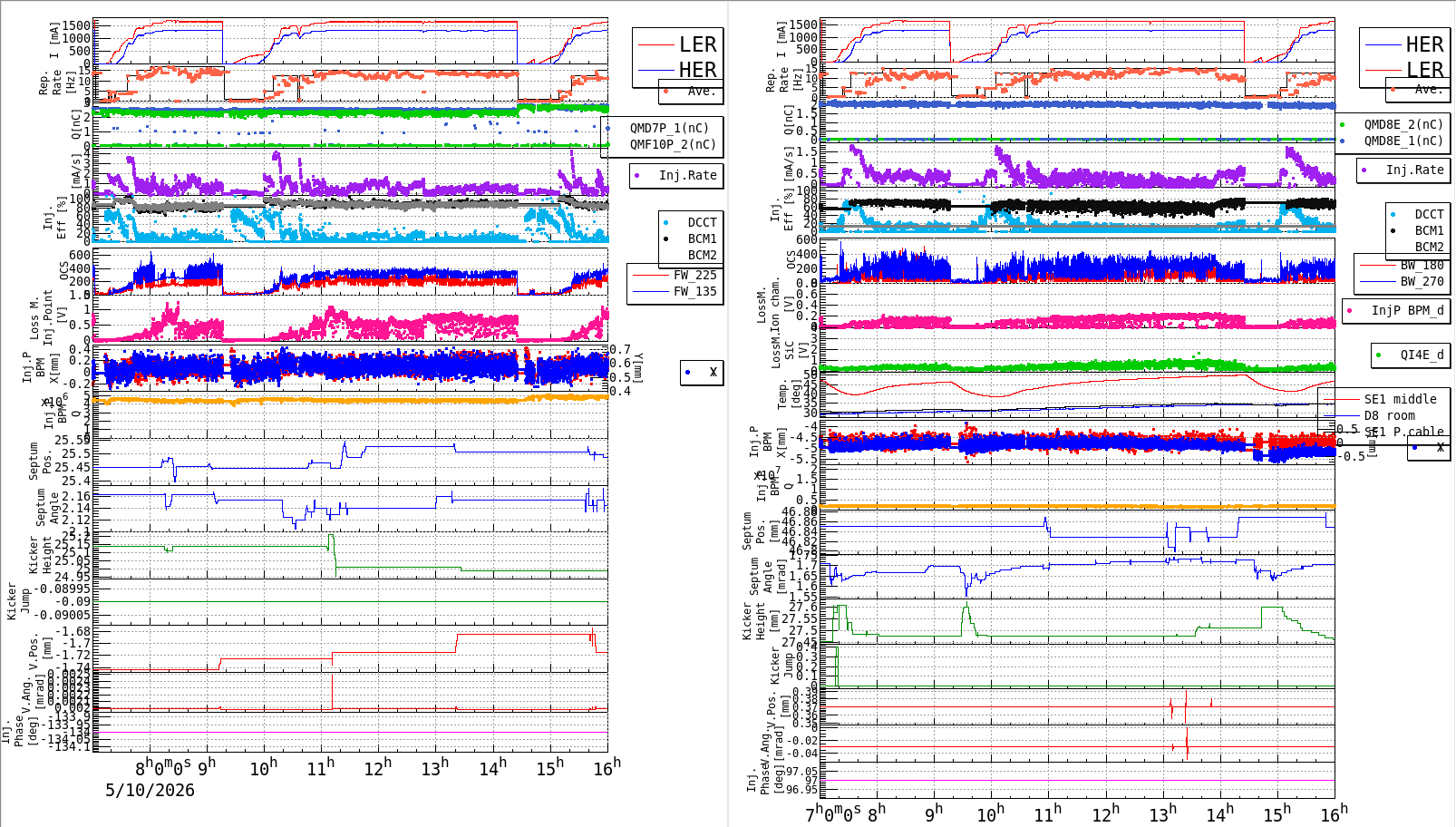The height and width of the screenshot is (827, 1456).
Task: Click the Ave. legend label in left panel
Action: (x=701, y=92)
